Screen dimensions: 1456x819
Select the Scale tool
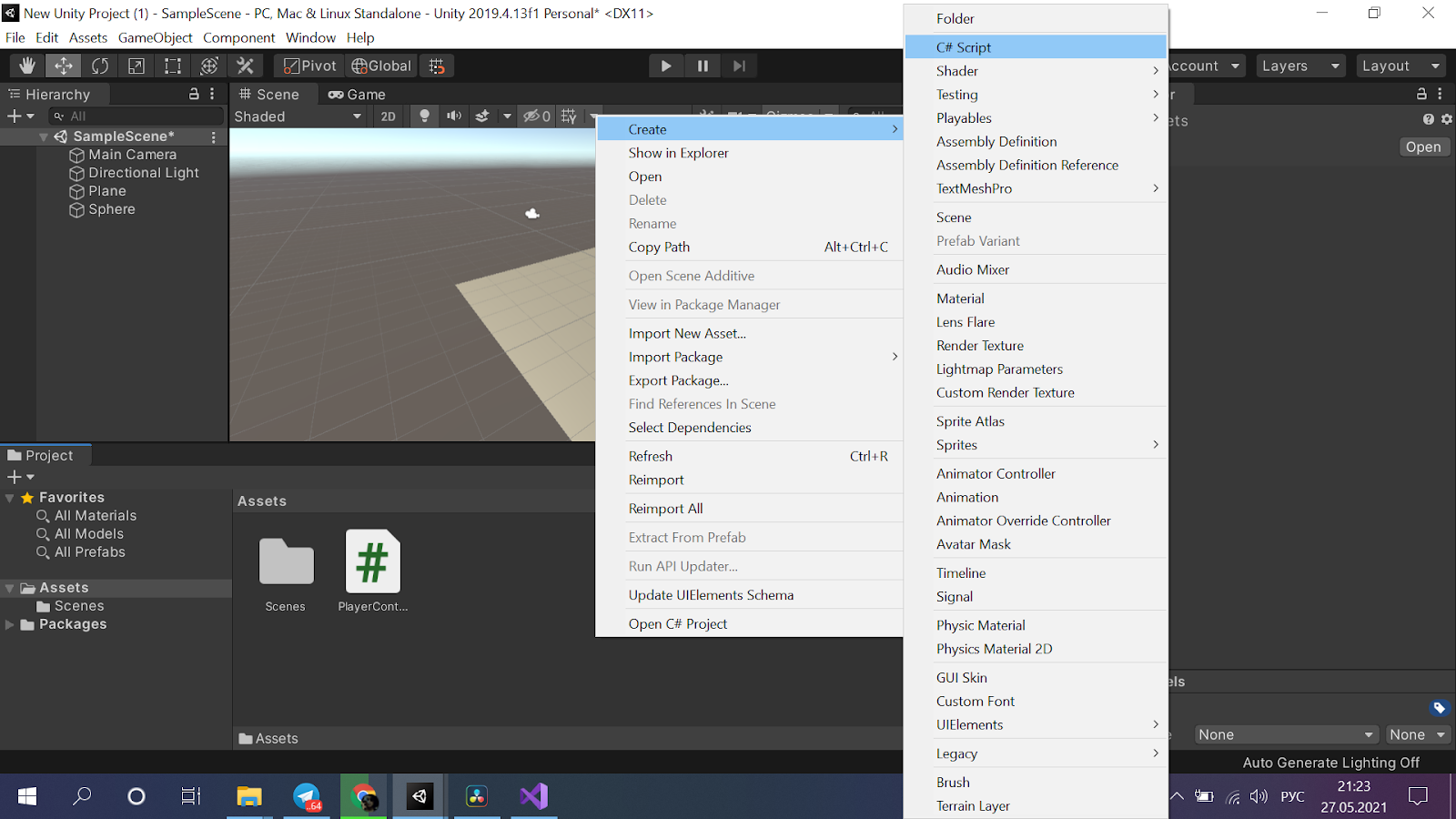pos(136,66)
